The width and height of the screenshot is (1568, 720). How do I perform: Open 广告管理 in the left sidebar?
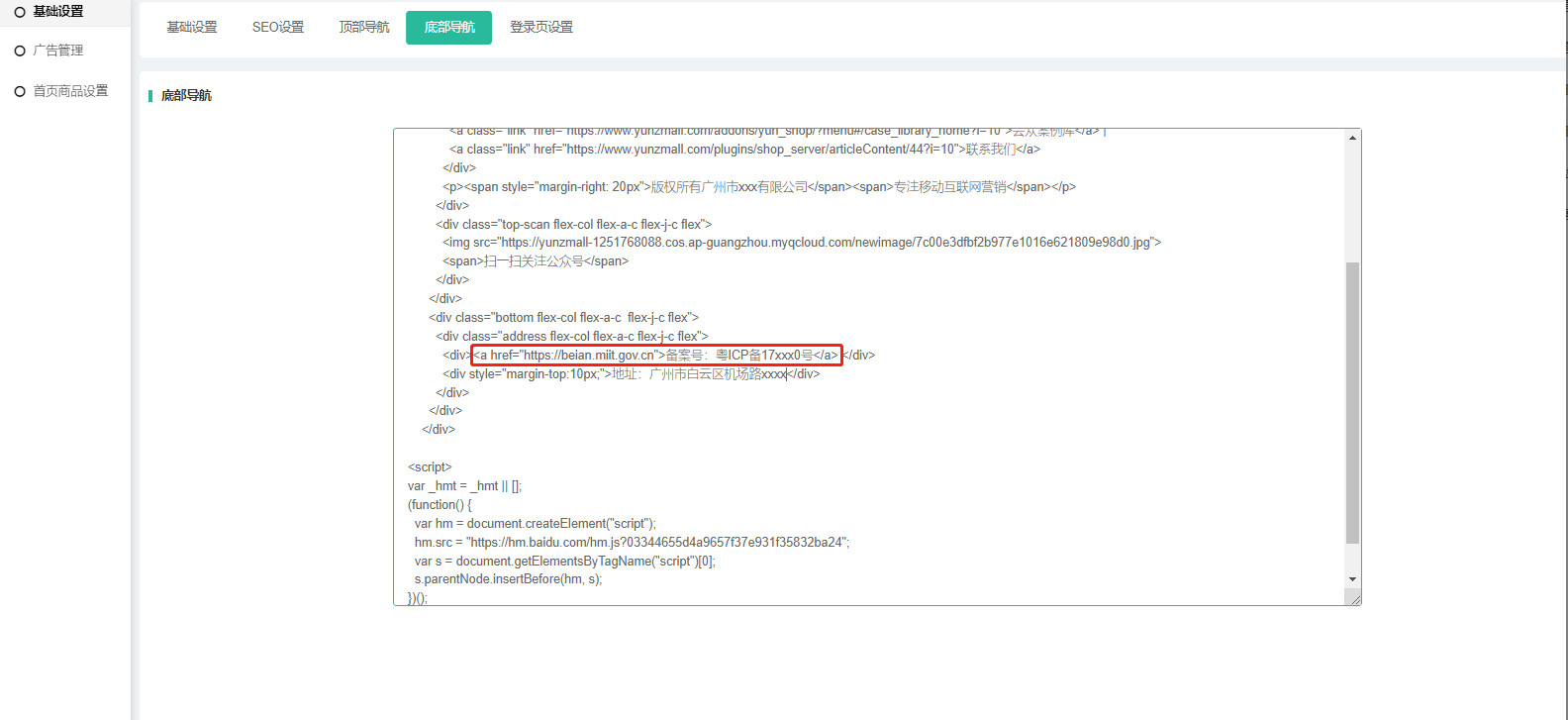click(58, 51)
